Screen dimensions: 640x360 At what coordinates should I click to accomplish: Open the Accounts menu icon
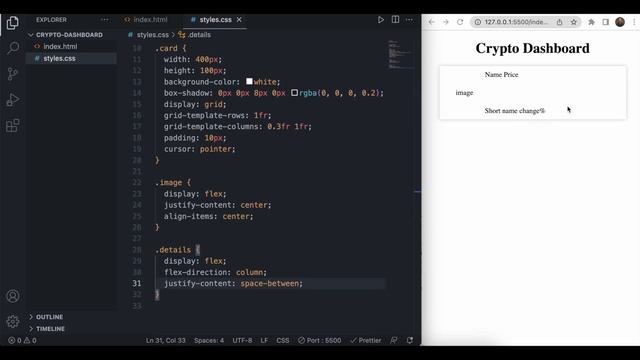click(x=13, y=296)
